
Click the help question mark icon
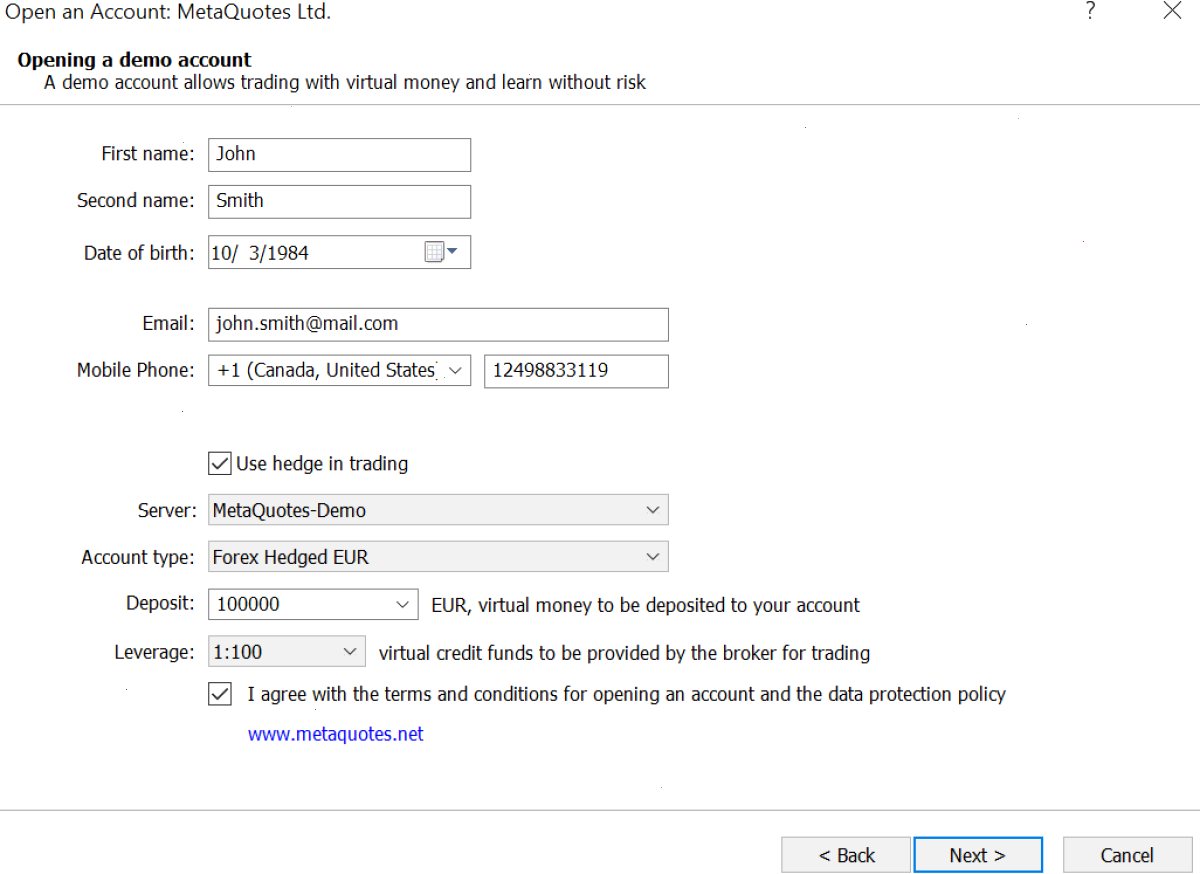coord(1090,12)
